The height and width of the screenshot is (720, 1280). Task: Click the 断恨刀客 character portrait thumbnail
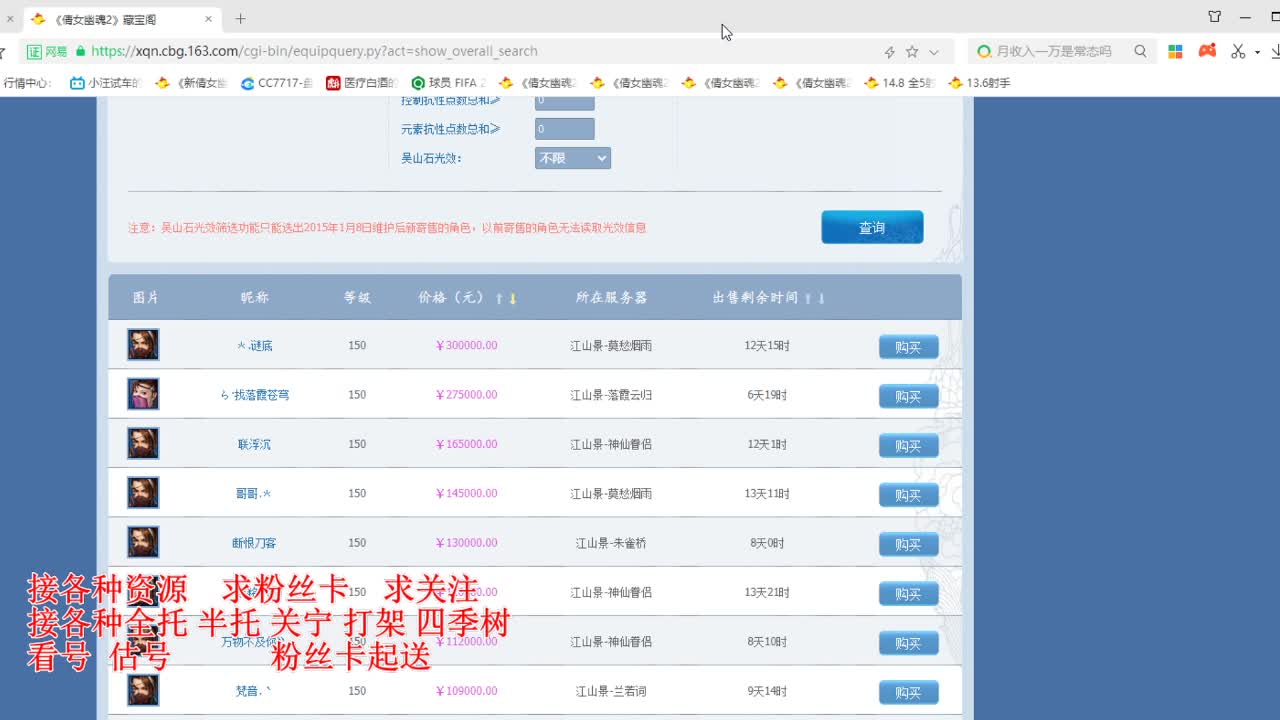pyautogui.click(x=143, y=541)
